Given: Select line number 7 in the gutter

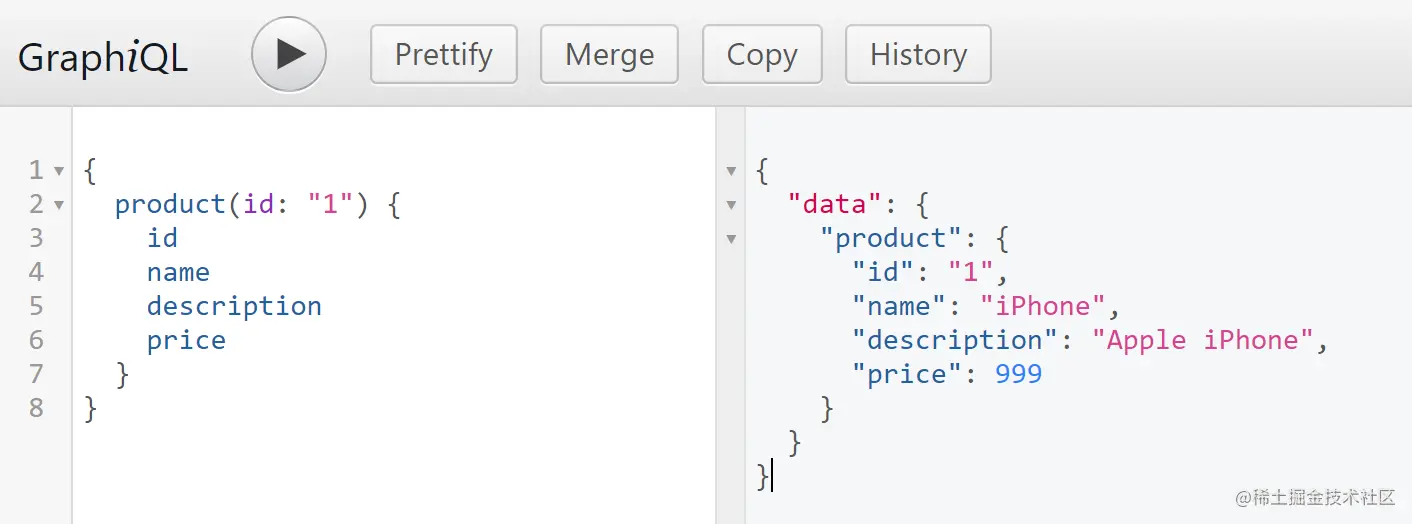Looking at the screenshot, I should (36, 374).
